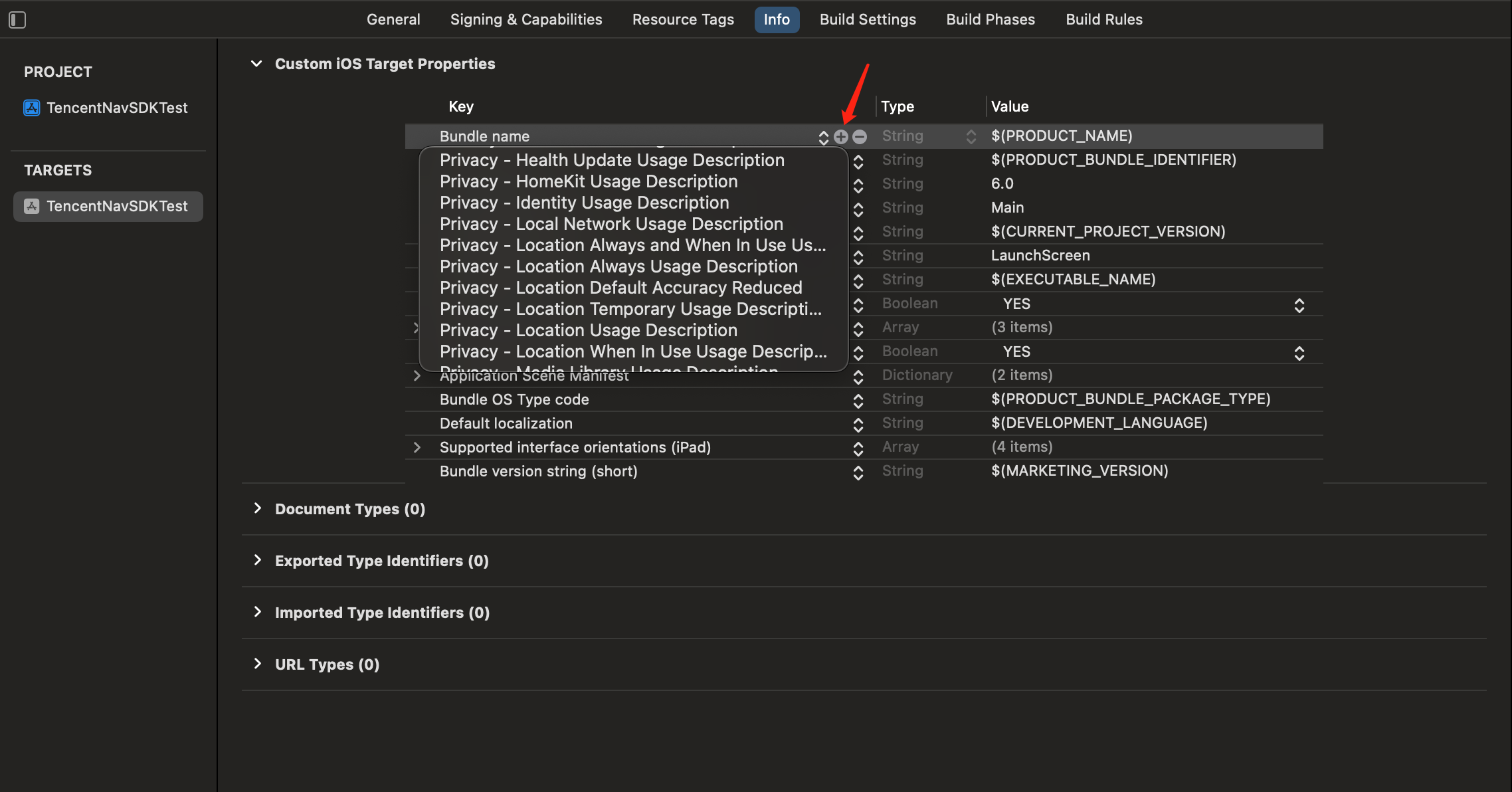
Task: Click Bundle name key stepper arrows
Action: [x=824, y=137]
